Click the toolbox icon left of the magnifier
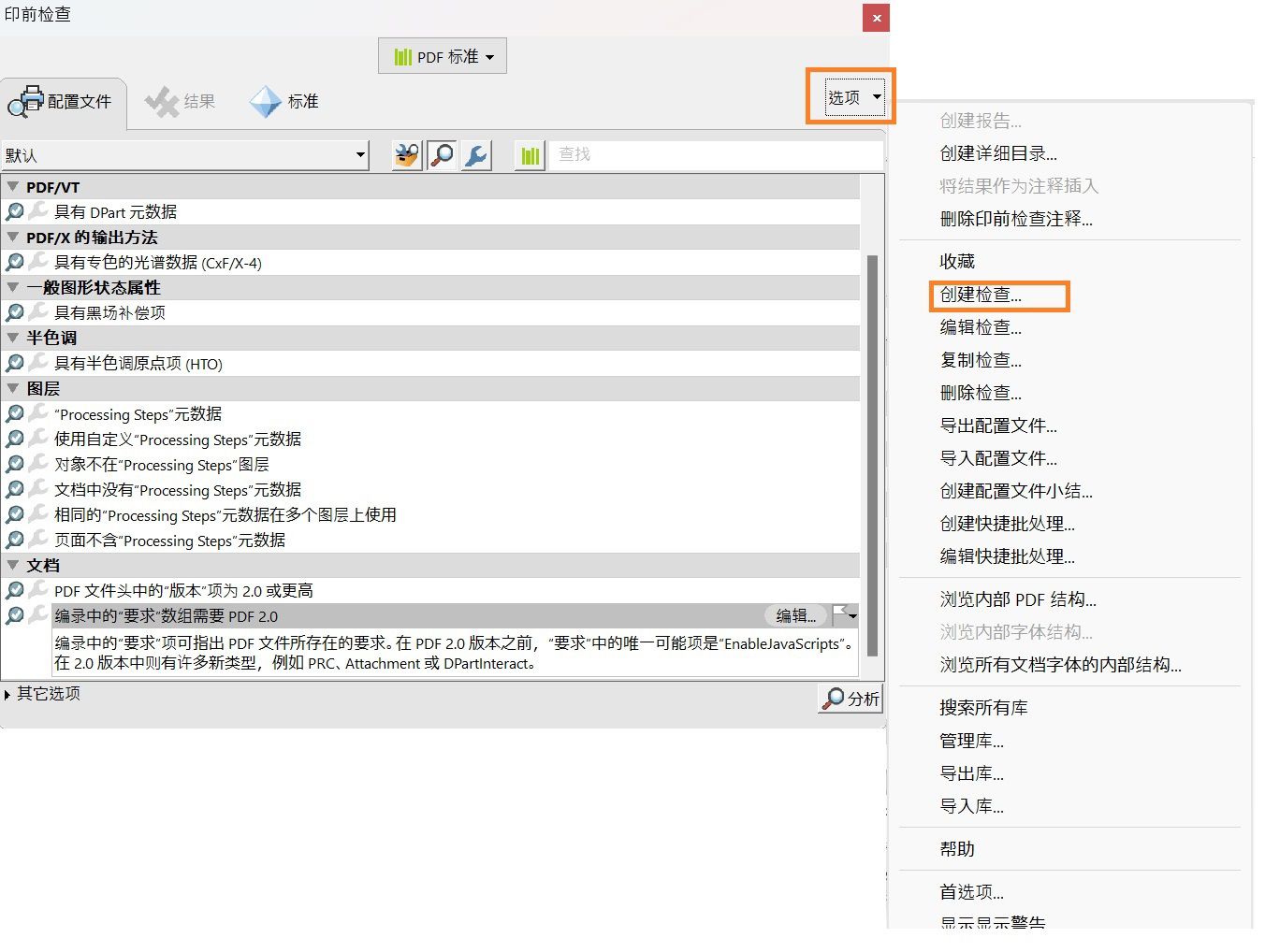The height and width of the screenshot is (952, 1265). (405, 154)
